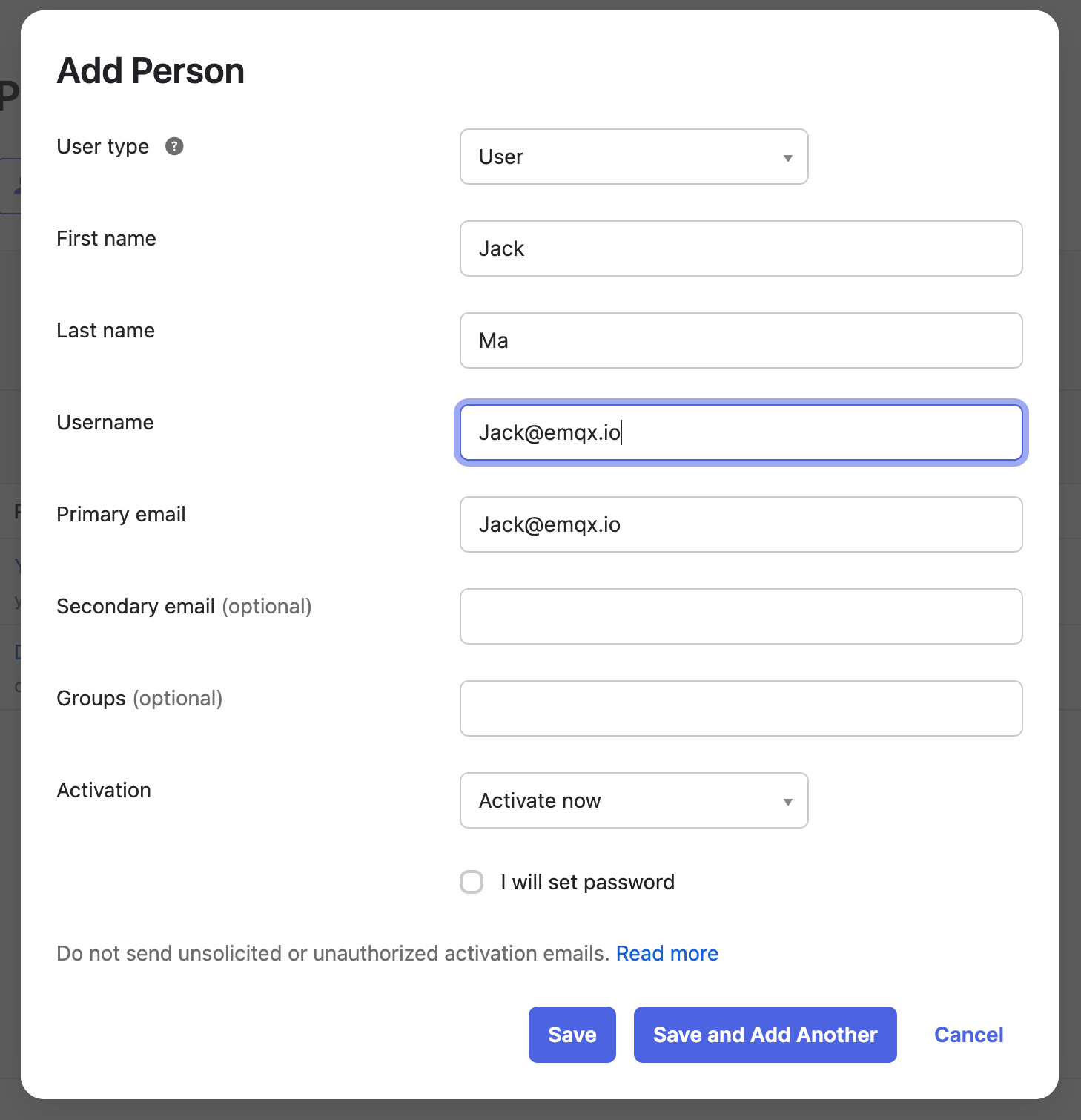Expand the Activation dropdown showing Activate now
1081x1120 pixels.
[x=634, y=800]
